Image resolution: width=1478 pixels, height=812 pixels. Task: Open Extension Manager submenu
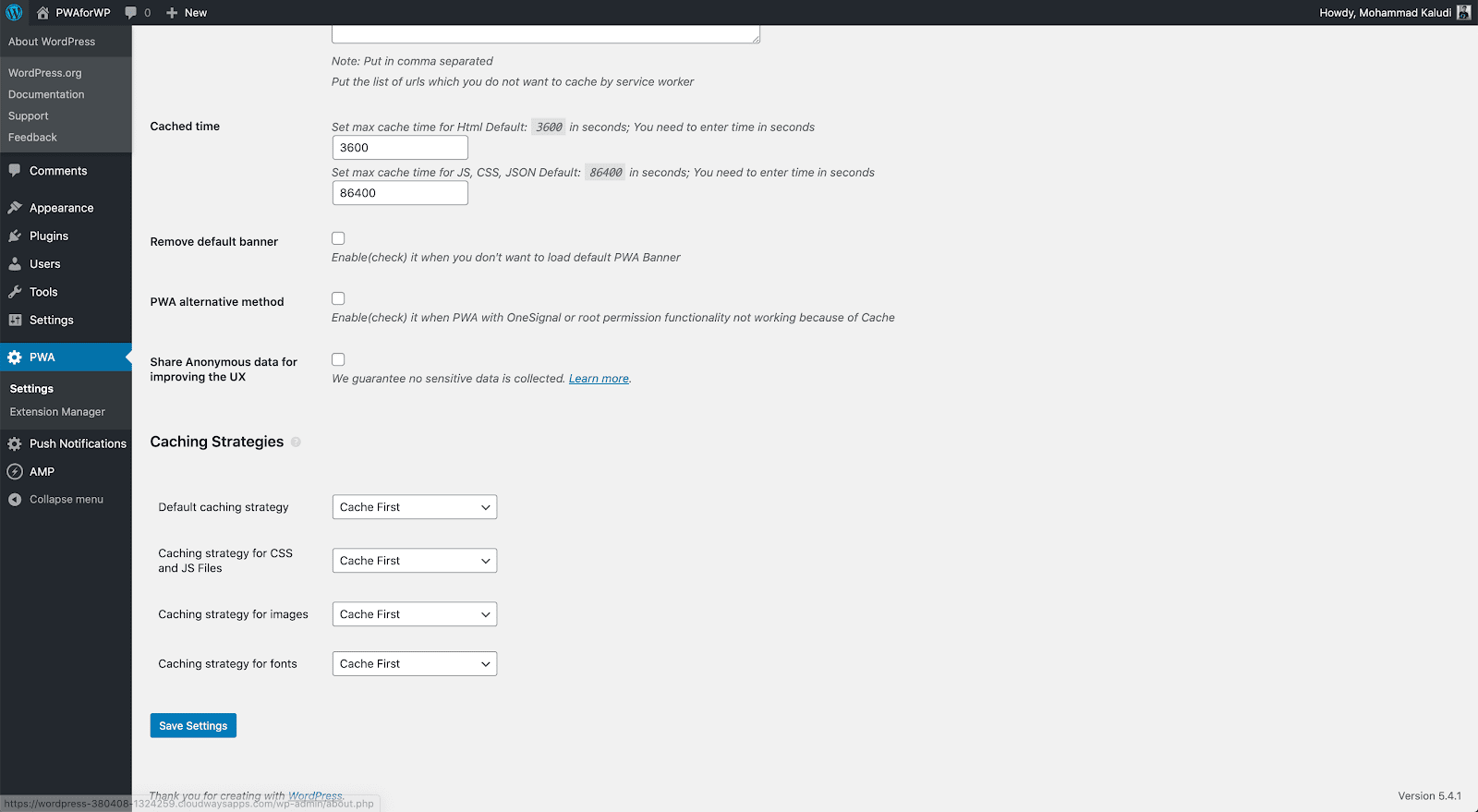point(57,412)
